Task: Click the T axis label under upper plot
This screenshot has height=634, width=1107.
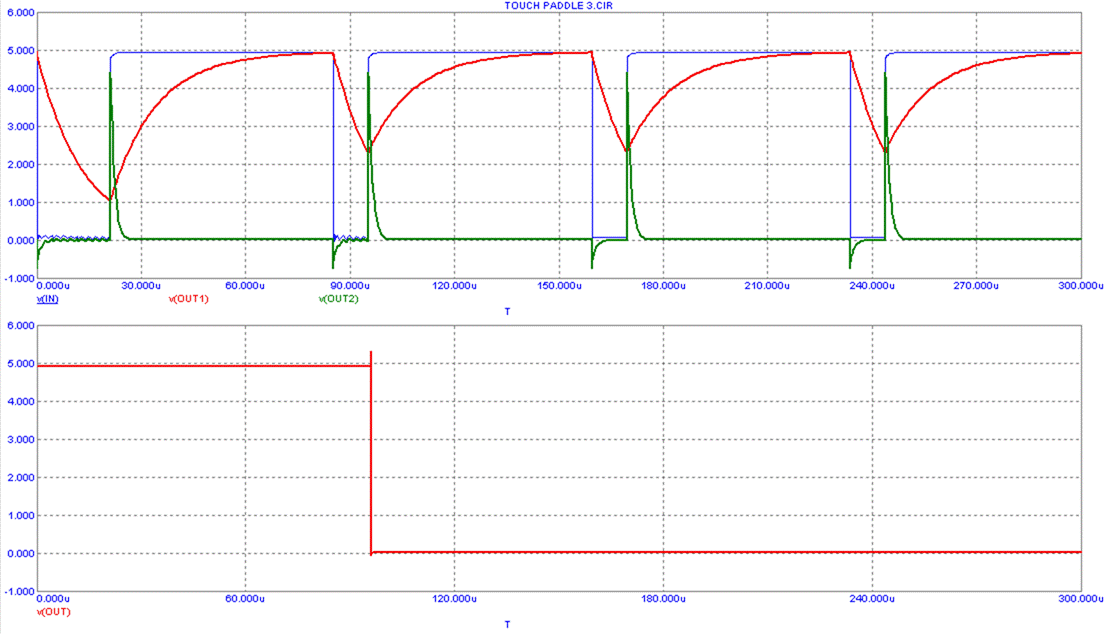Action: click(507, 312)
